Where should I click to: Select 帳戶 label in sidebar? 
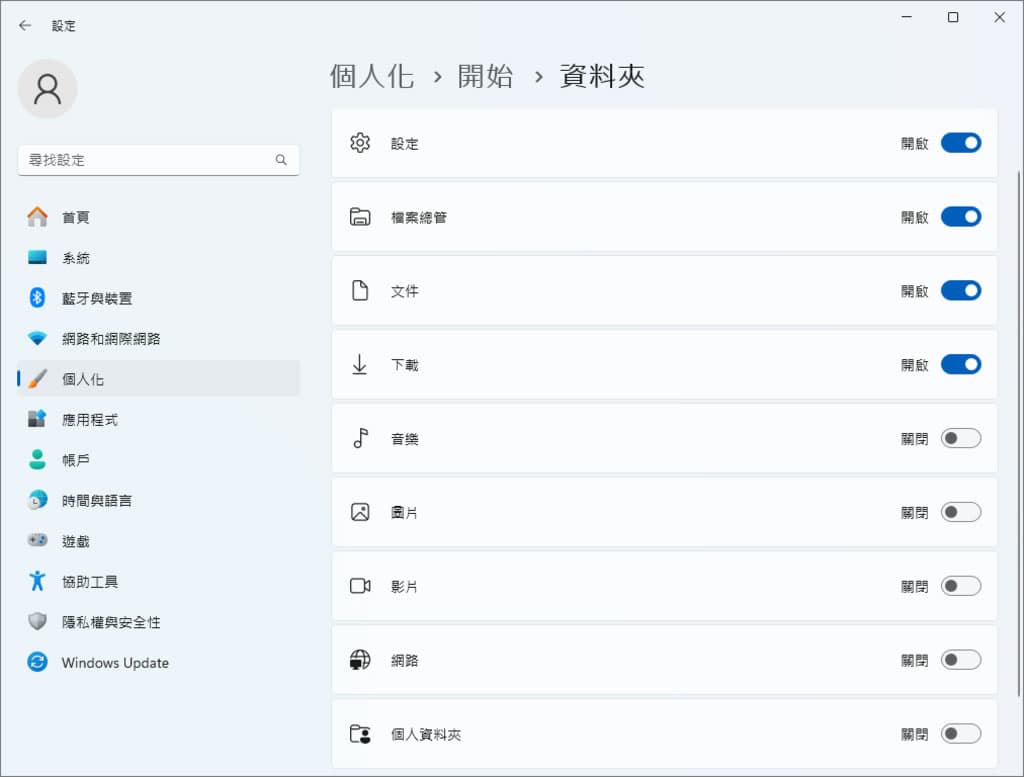pyautogui.click(x=76, y=460)
